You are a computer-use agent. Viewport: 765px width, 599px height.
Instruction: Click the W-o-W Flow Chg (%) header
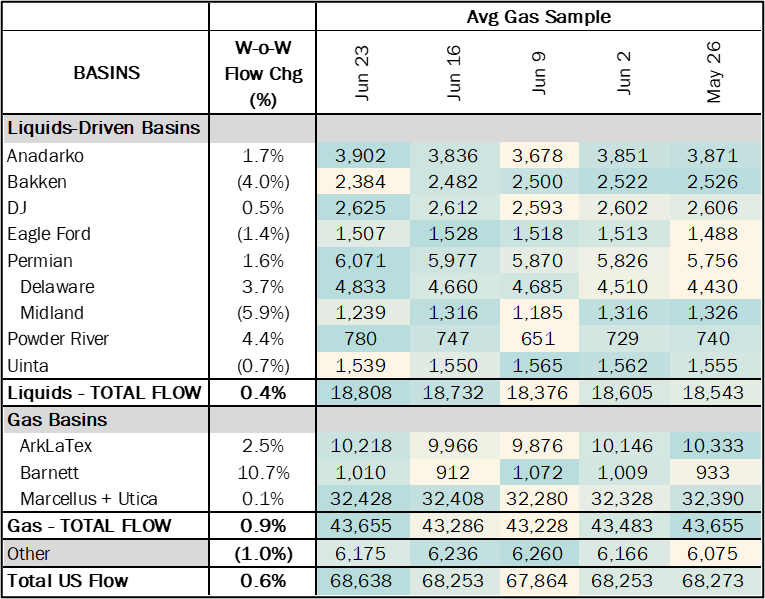(x=262, y=73)
